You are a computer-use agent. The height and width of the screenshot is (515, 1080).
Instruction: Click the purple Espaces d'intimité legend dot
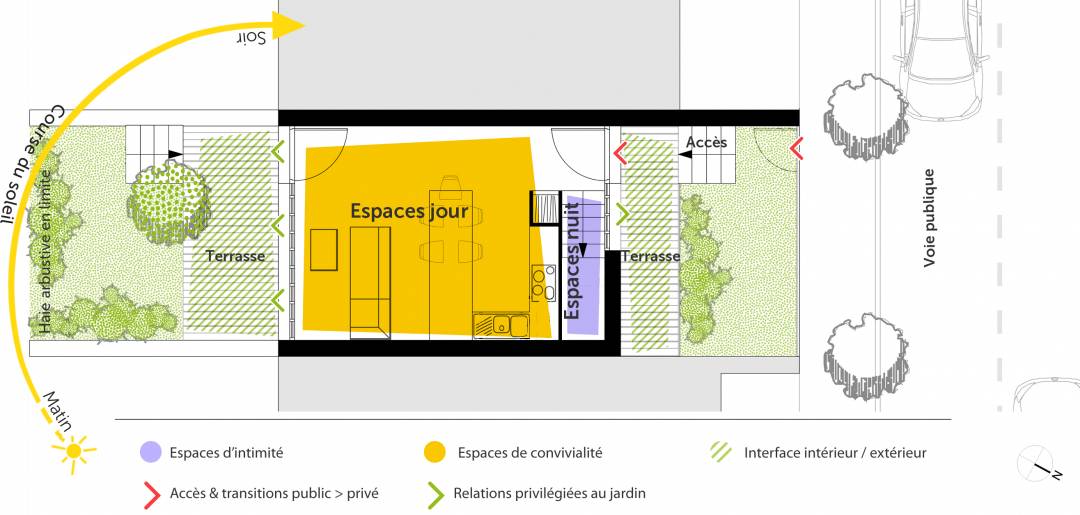point(150,452)
